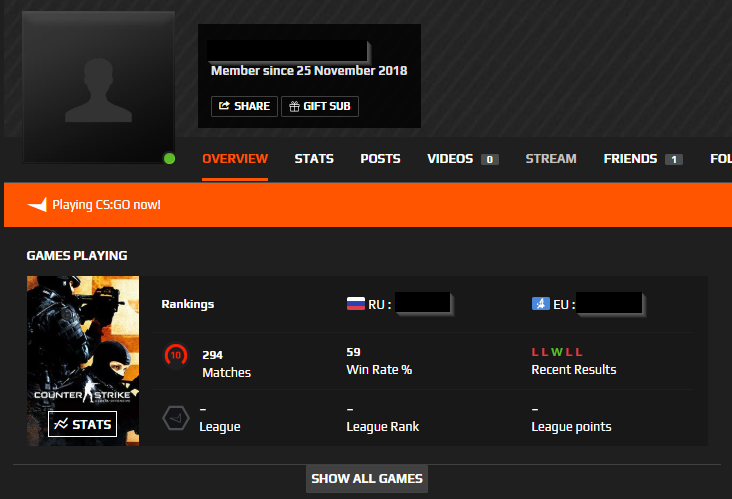Click the Gift Sub button
The image size is (732, 499).
320,106
